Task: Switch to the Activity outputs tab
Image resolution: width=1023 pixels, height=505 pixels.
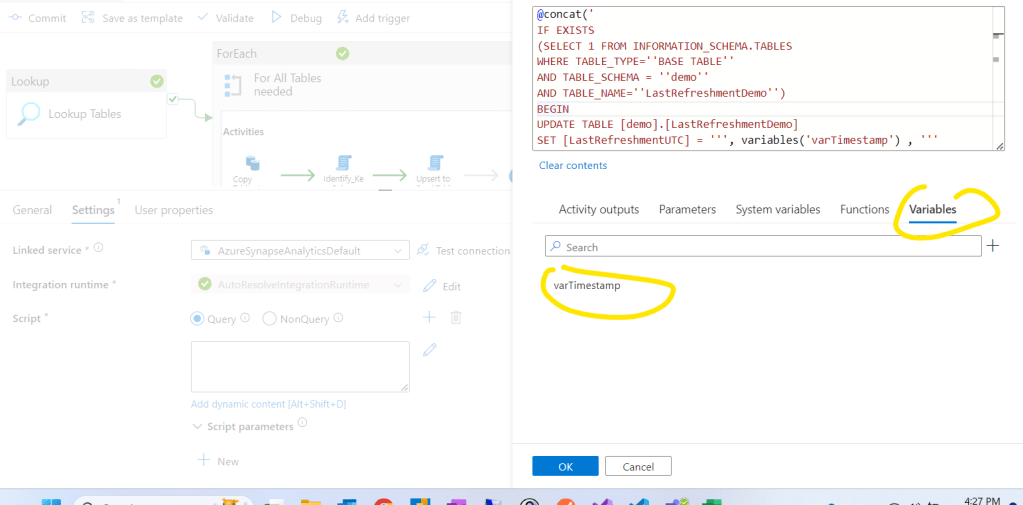Action: pyautogui.click(x=598, y=210)
